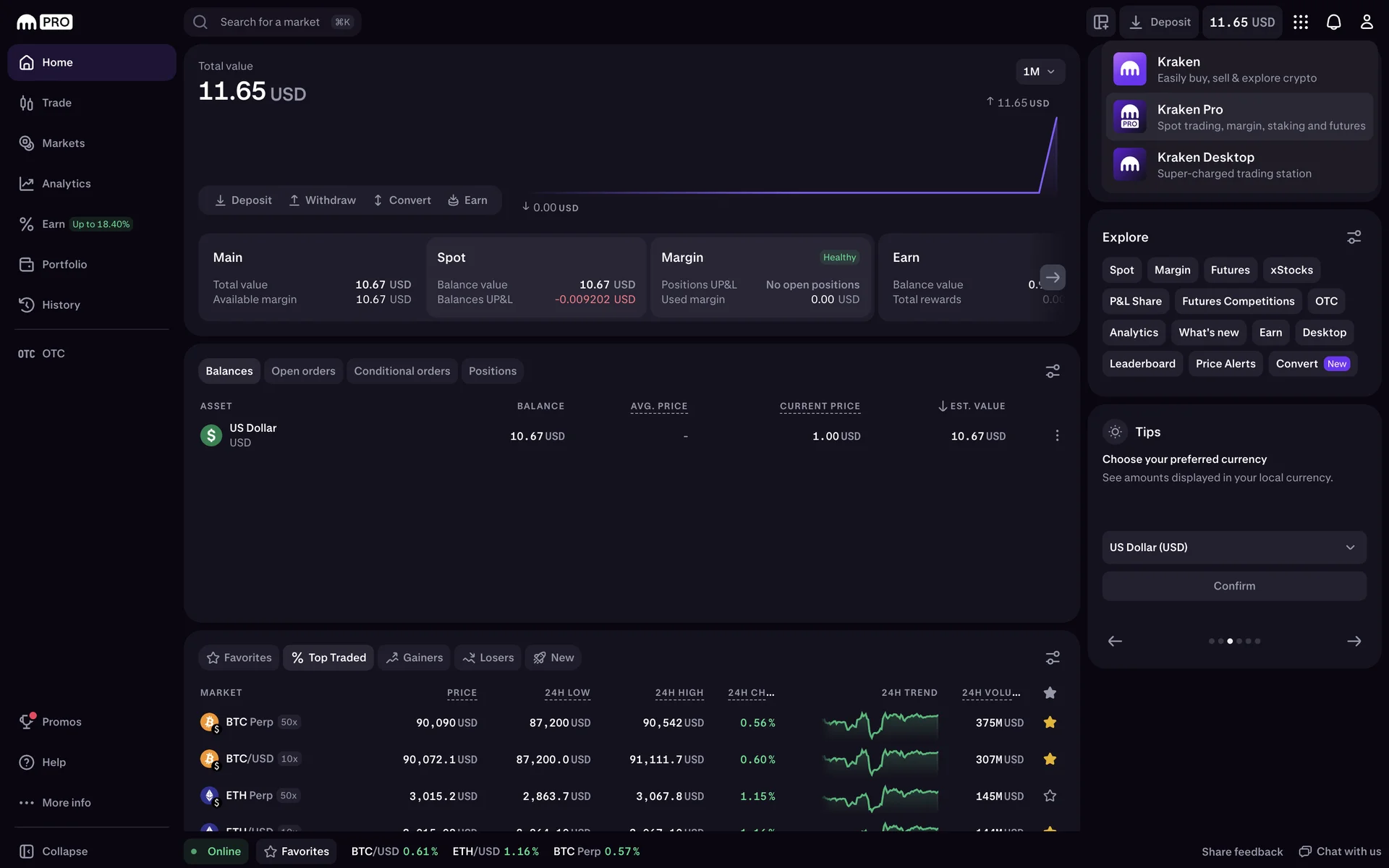Open Explore customization settings icon
1389x868 pixels.
point(1354,237)
